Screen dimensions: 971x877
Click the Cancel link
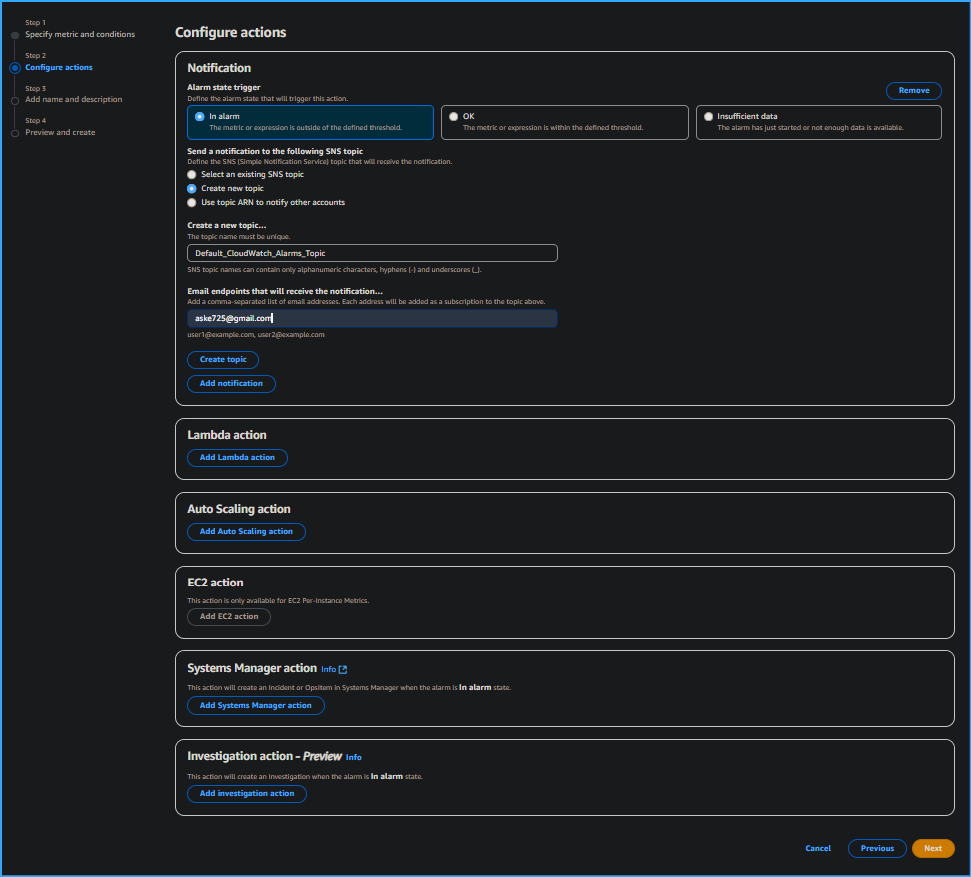817,848
